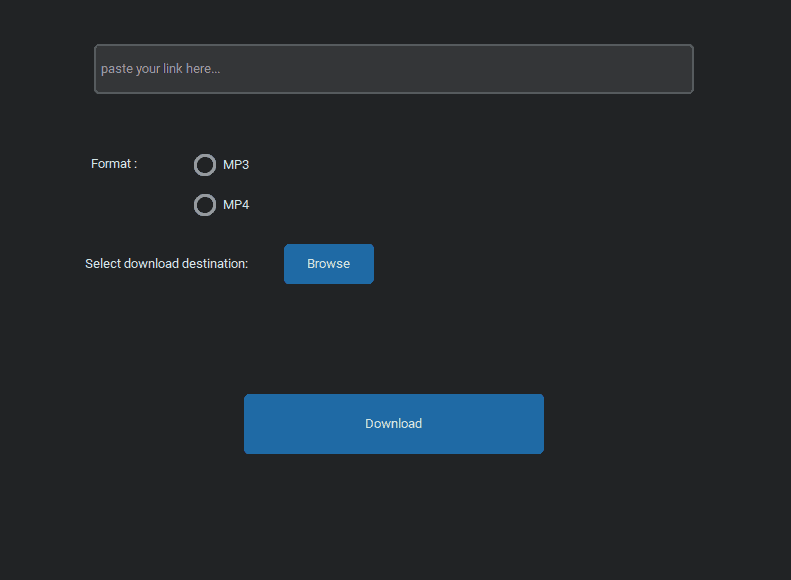Select the MP4 format radio button
Screen dimensions: 791x580
pyautogui.click(x=205, y=205)
